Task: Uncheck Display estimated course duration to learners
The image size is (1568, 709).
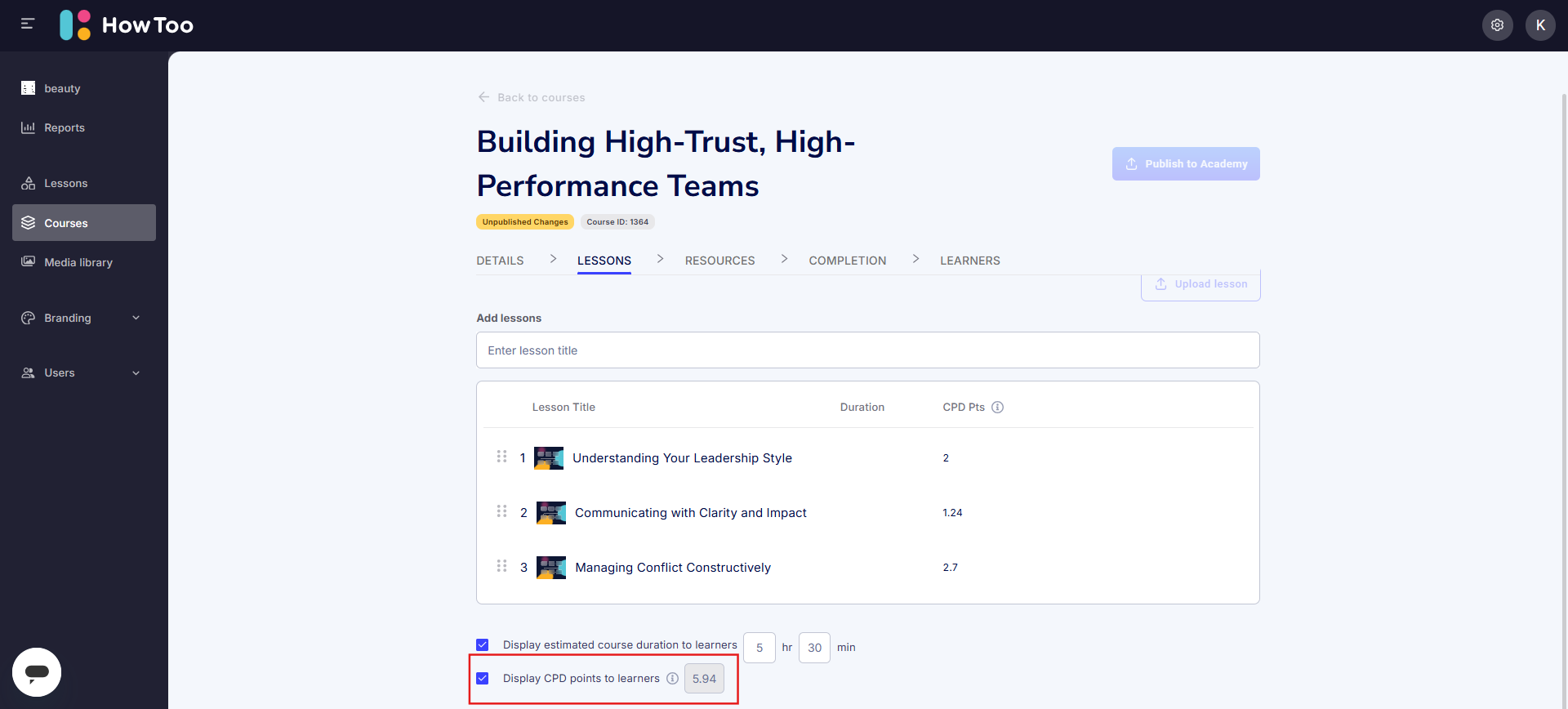Action: (483, 645)
